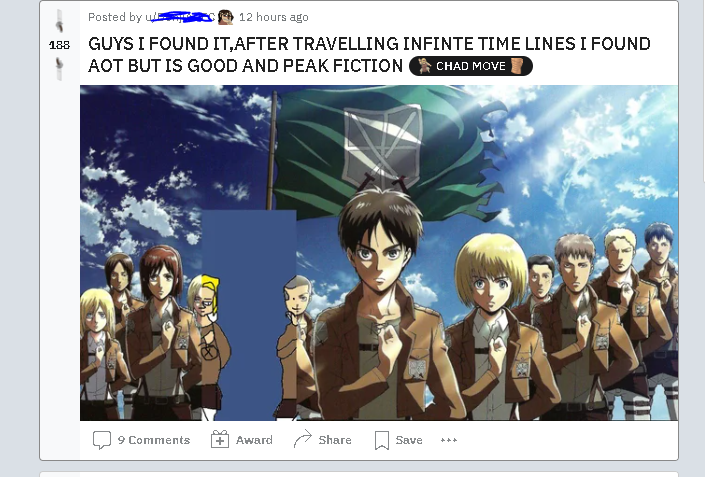Click the Award gift box icon
The height and width of the screenshot is (477, 705).
click(220, 439)
